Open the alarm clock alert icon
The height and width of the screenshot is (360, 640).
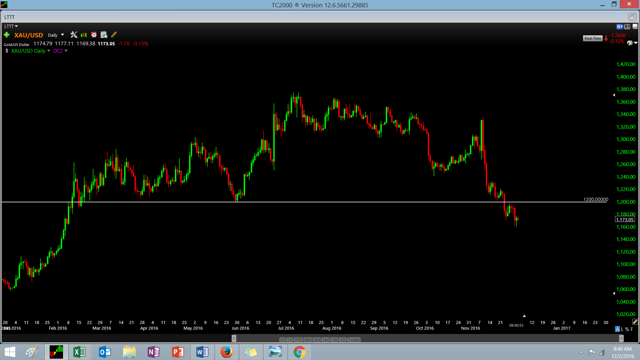coord(94,35)
